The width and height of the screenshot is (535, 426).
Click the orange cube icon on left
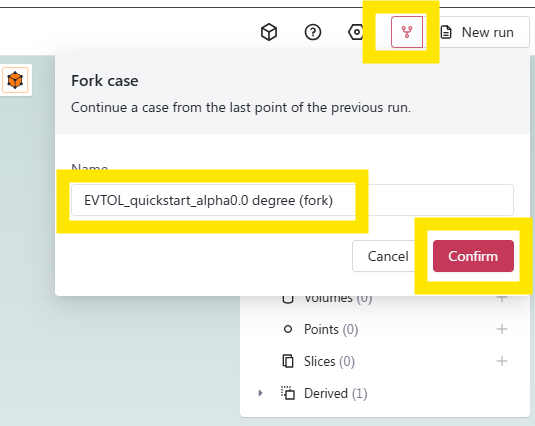[x=15, y=80]
